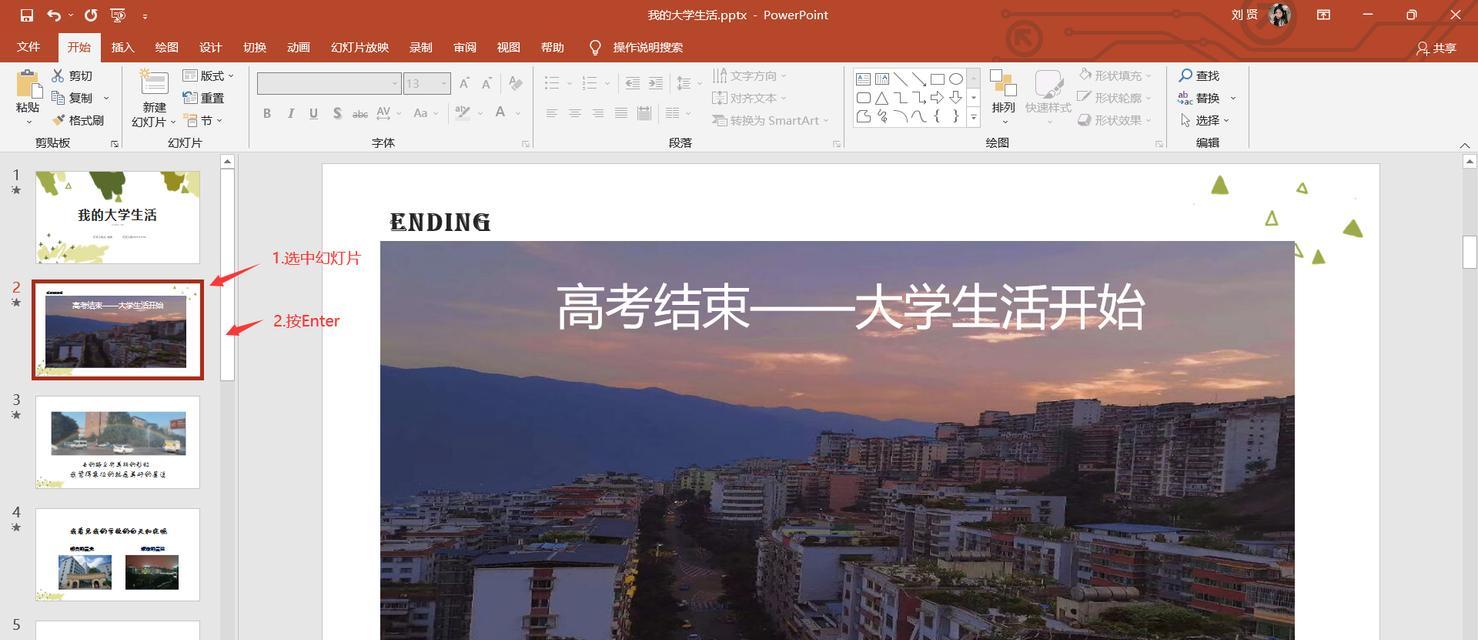
Task: Open the Font name combo box
Action: [x=329, y=84]
